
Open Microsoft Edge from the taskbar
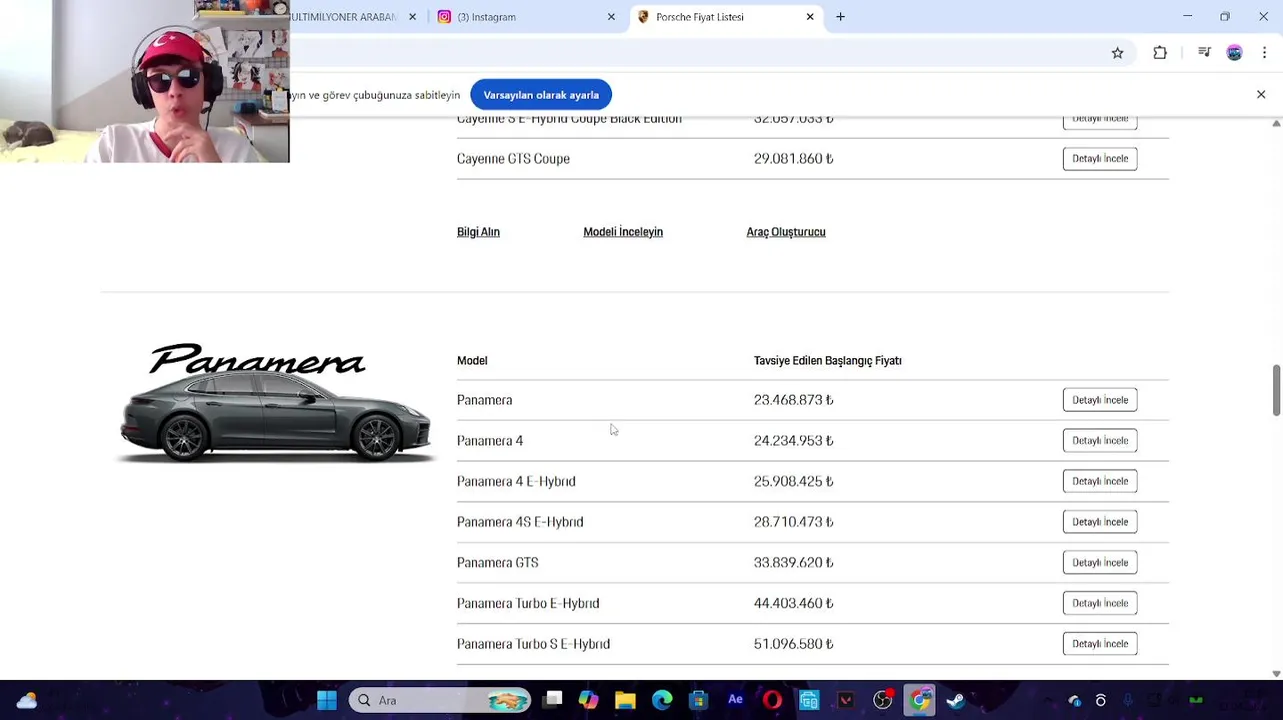662,701
